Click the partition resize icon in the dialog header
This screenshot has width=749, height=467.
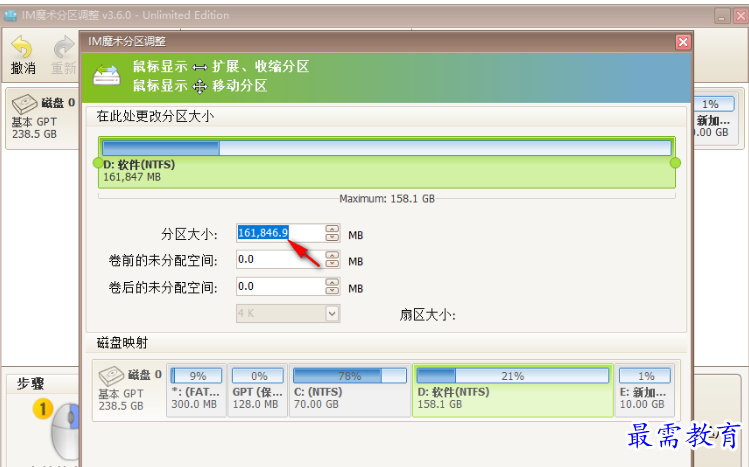106,75
